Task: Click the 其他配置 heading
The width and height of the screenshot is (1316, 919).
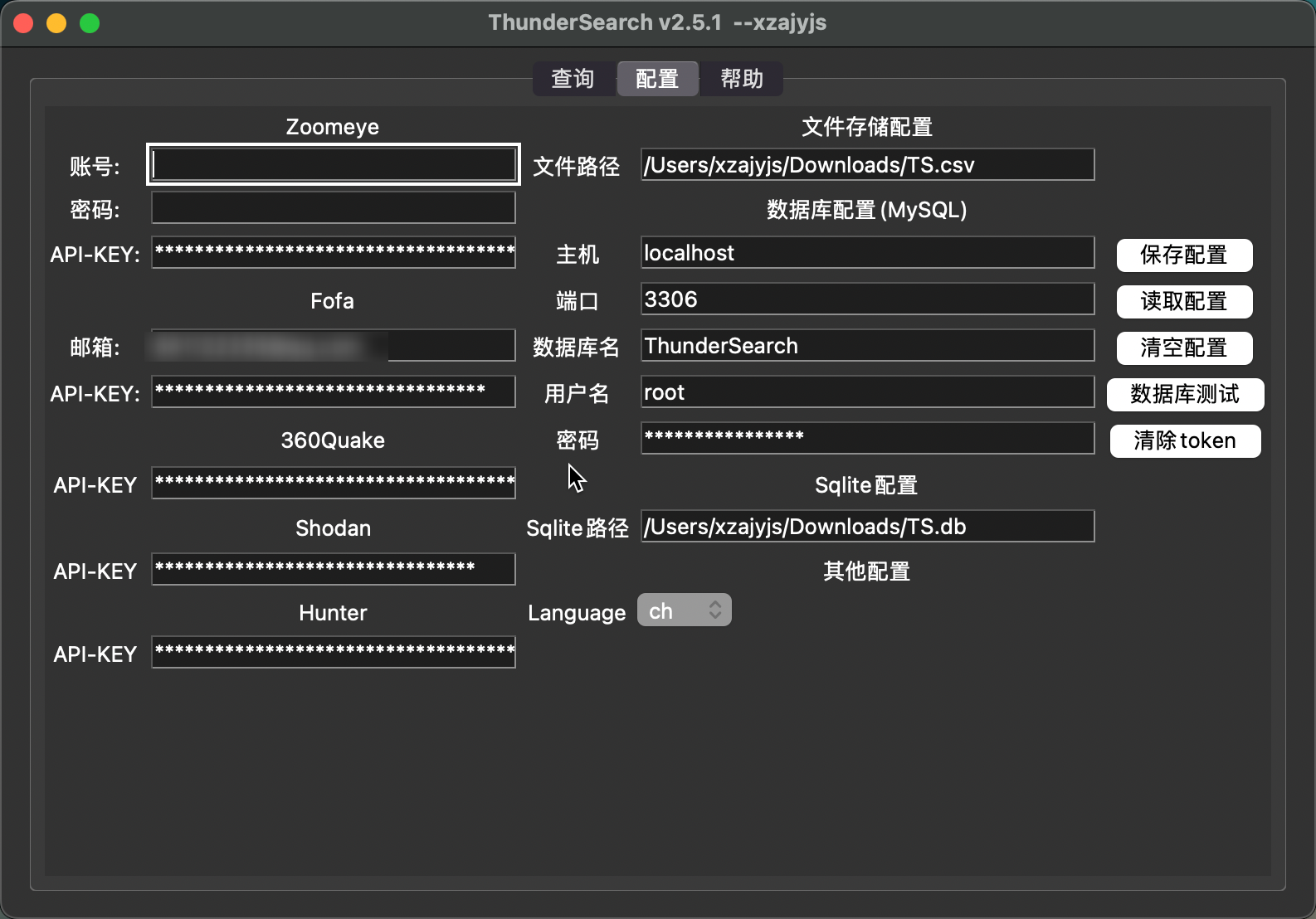Action: pos(867,571)
